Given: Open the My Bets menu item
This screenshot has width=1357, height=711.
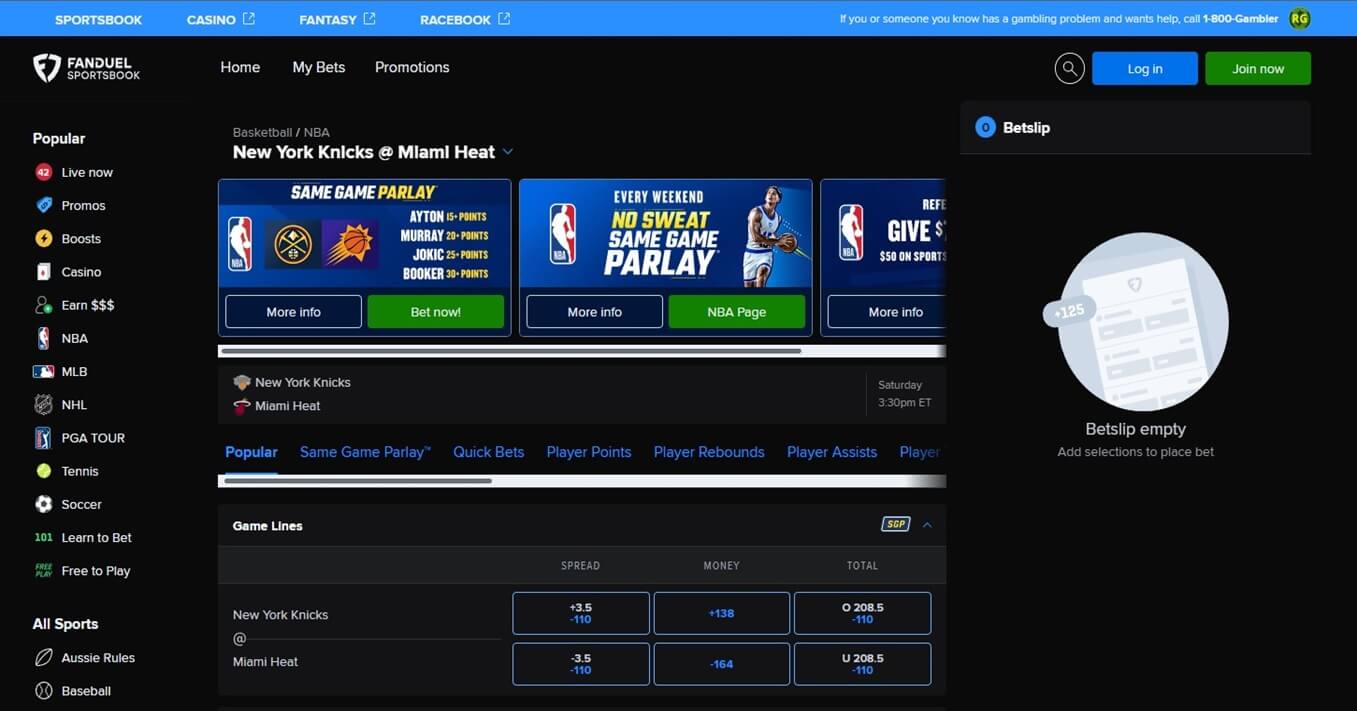Looking at the screenshot, I should tap(319, 67).
